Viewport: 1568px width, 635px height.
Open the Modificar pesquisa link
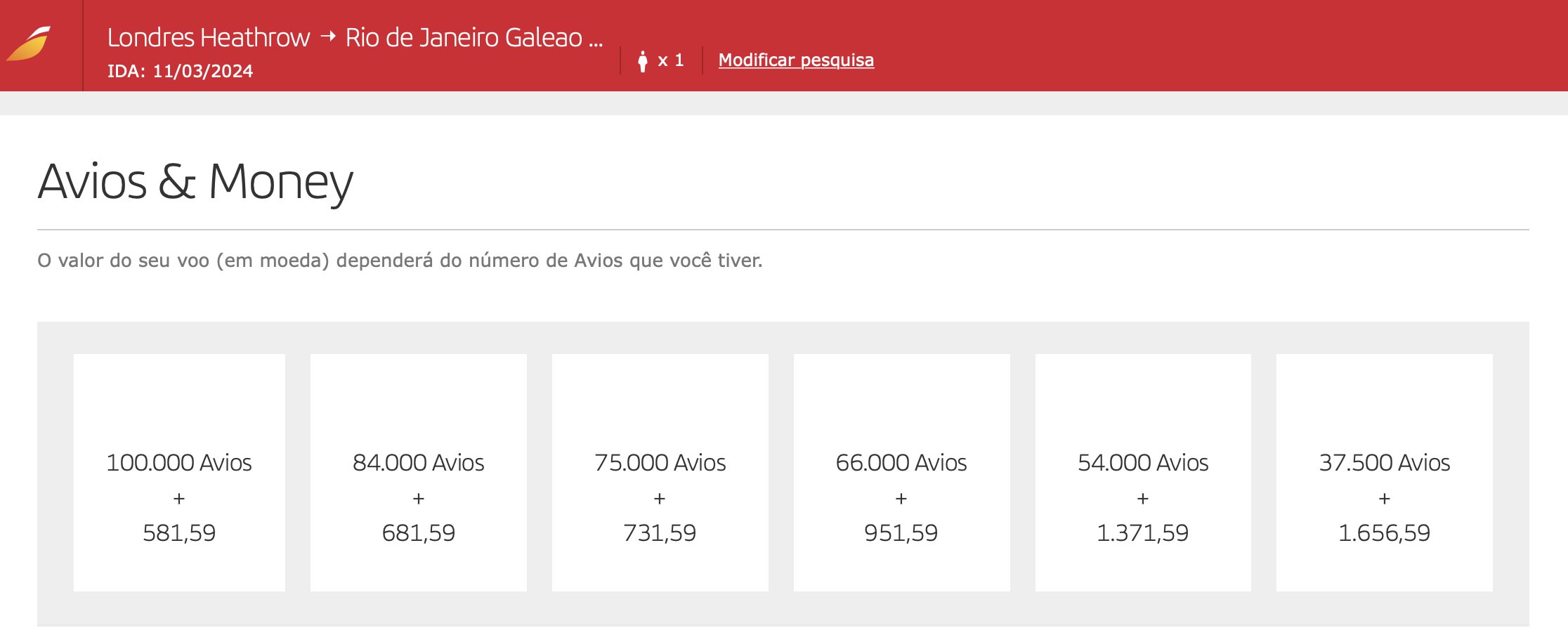tap(796, 60)
